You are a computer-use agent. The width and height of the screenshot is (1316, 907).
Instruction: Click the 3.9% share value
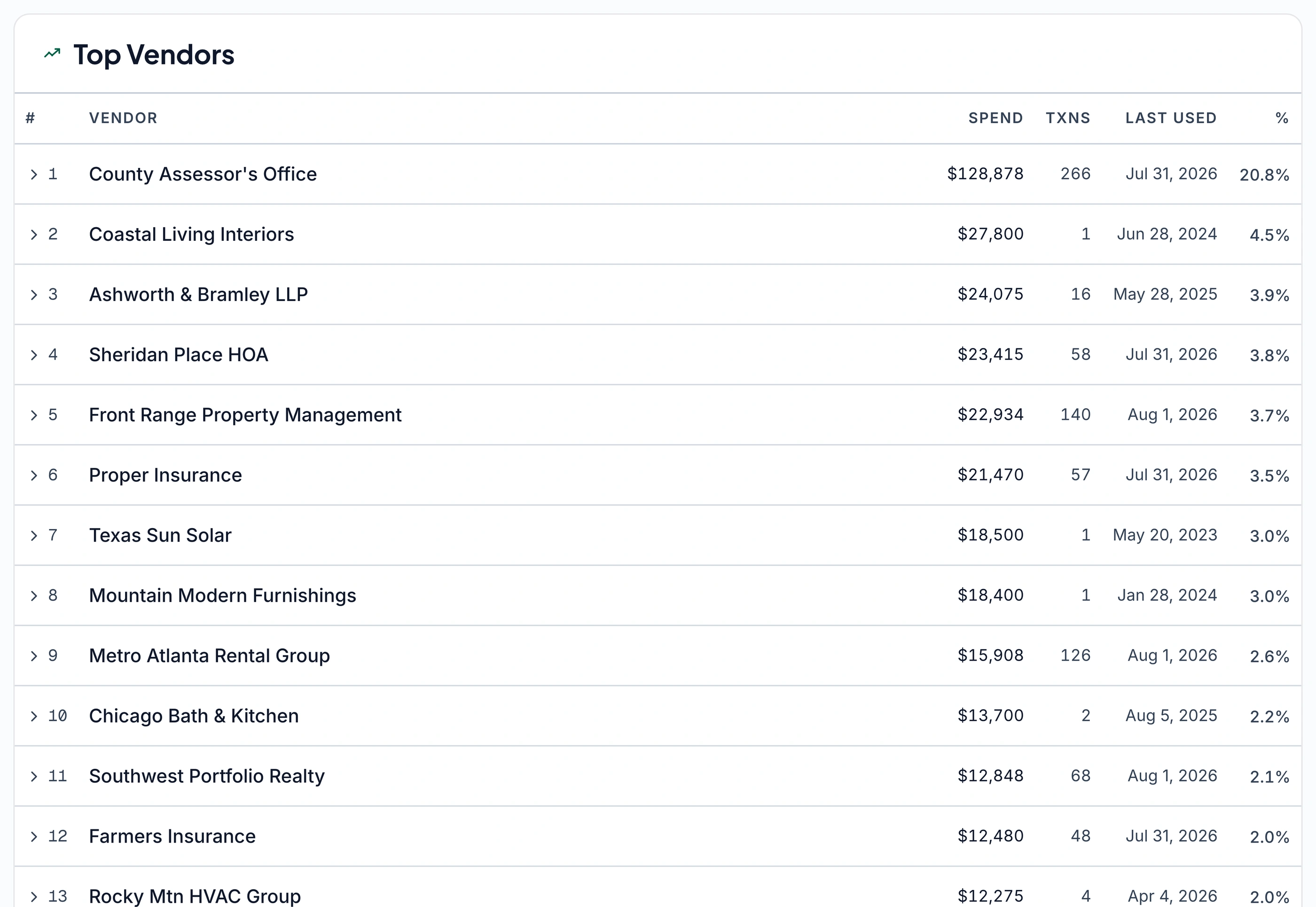tap(1269, 295)
